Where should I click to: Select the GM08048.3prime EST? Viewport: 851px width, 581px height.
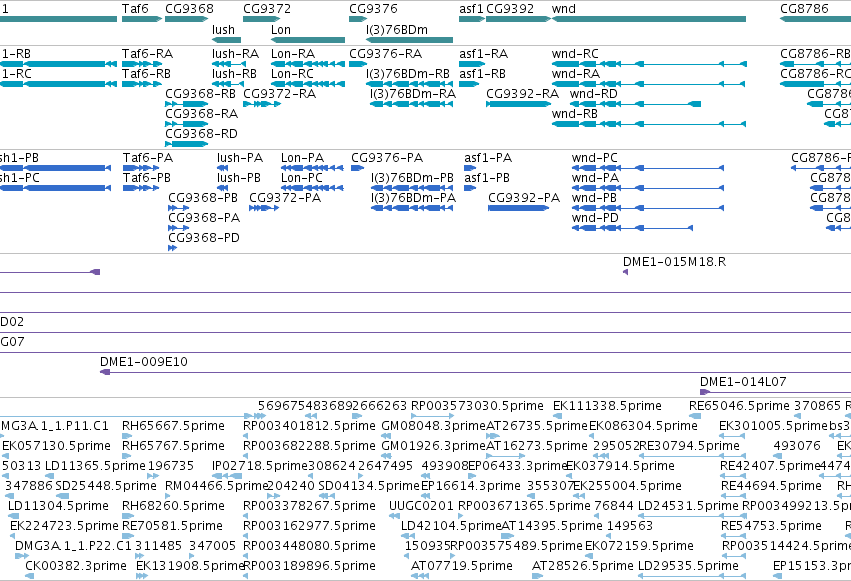click(x=386, y=436)
